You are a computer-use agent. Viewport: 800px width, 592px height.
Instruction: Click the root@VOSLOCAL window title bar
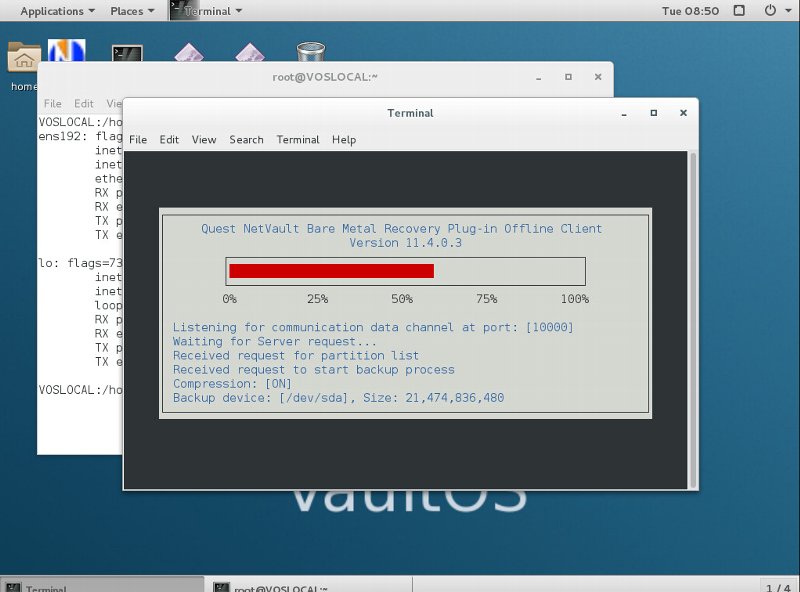[325, 77]
